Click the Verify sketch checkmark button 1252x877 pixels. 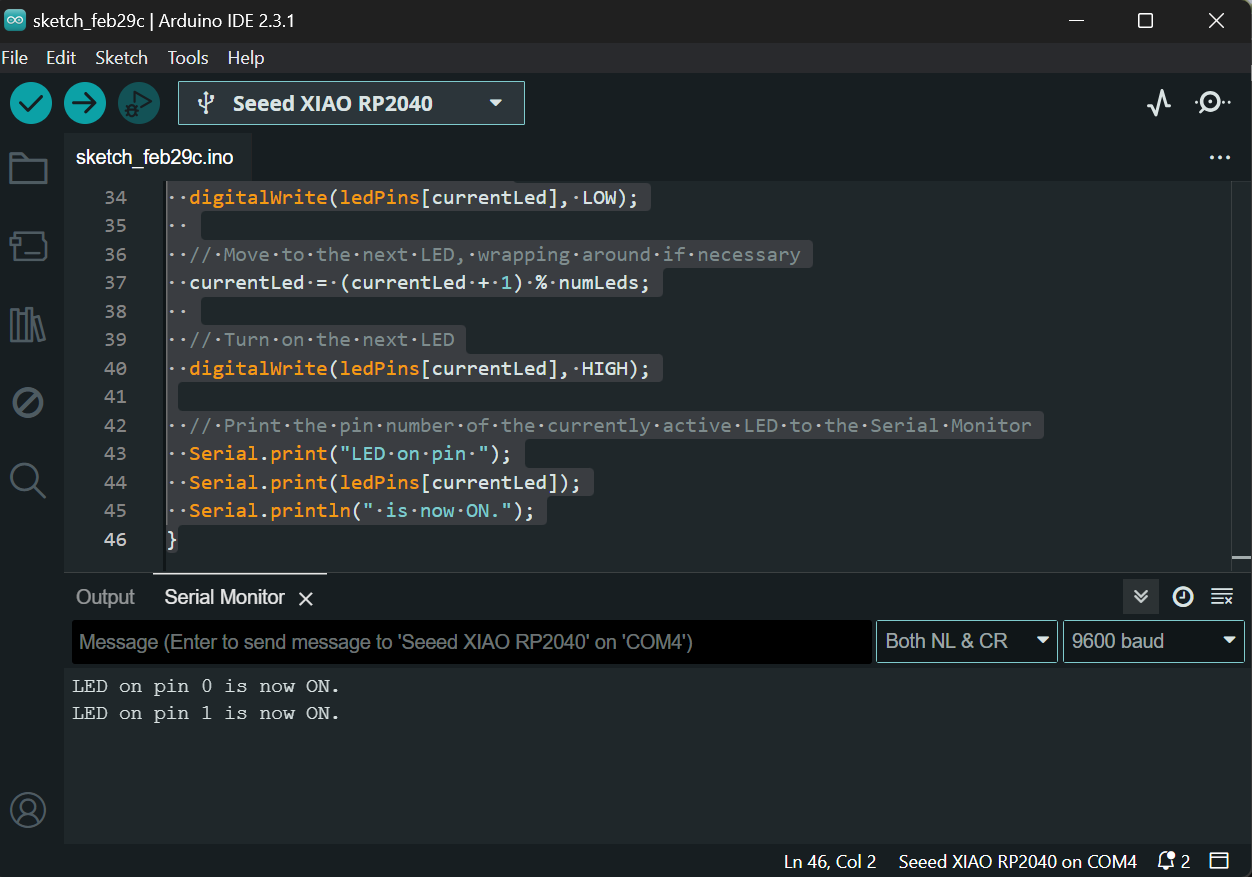pos(31,103)
